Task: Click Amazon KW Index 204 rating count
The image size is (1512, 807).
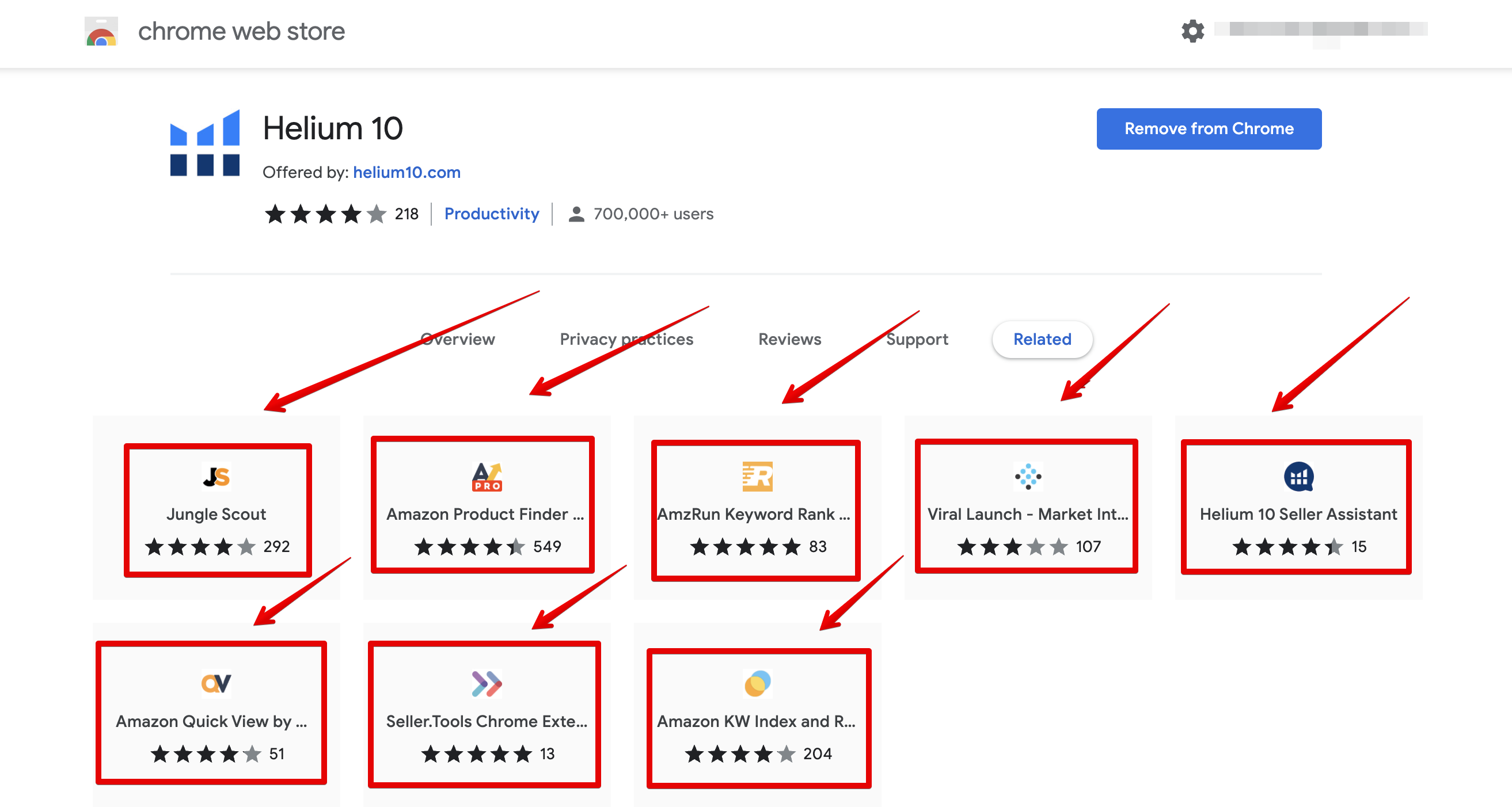Action: pyautogui.click(x=818, y=754)
